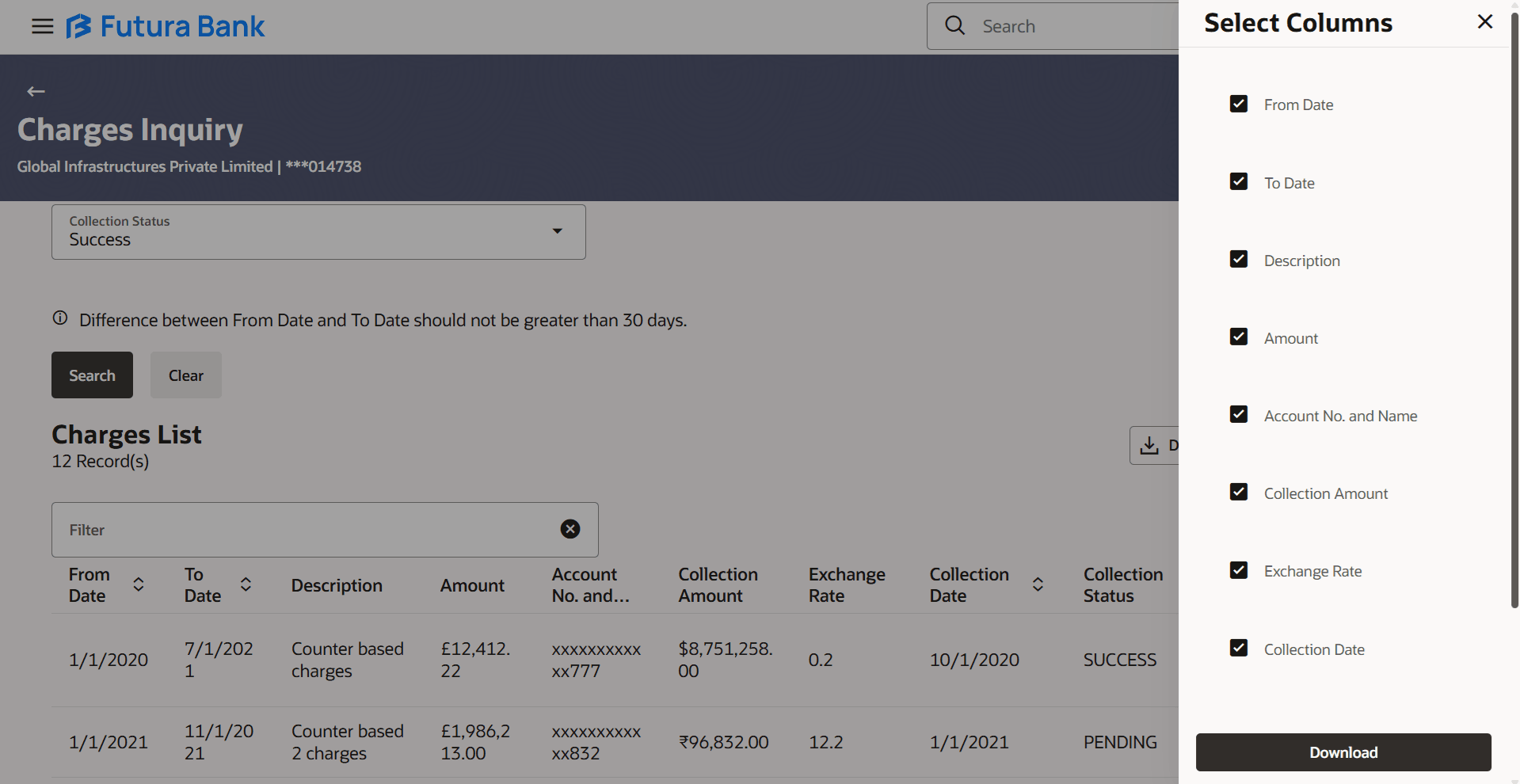Click the Select Columns panel title
The width and height of the screenshot is (1520, 784).
(1298, 23)
